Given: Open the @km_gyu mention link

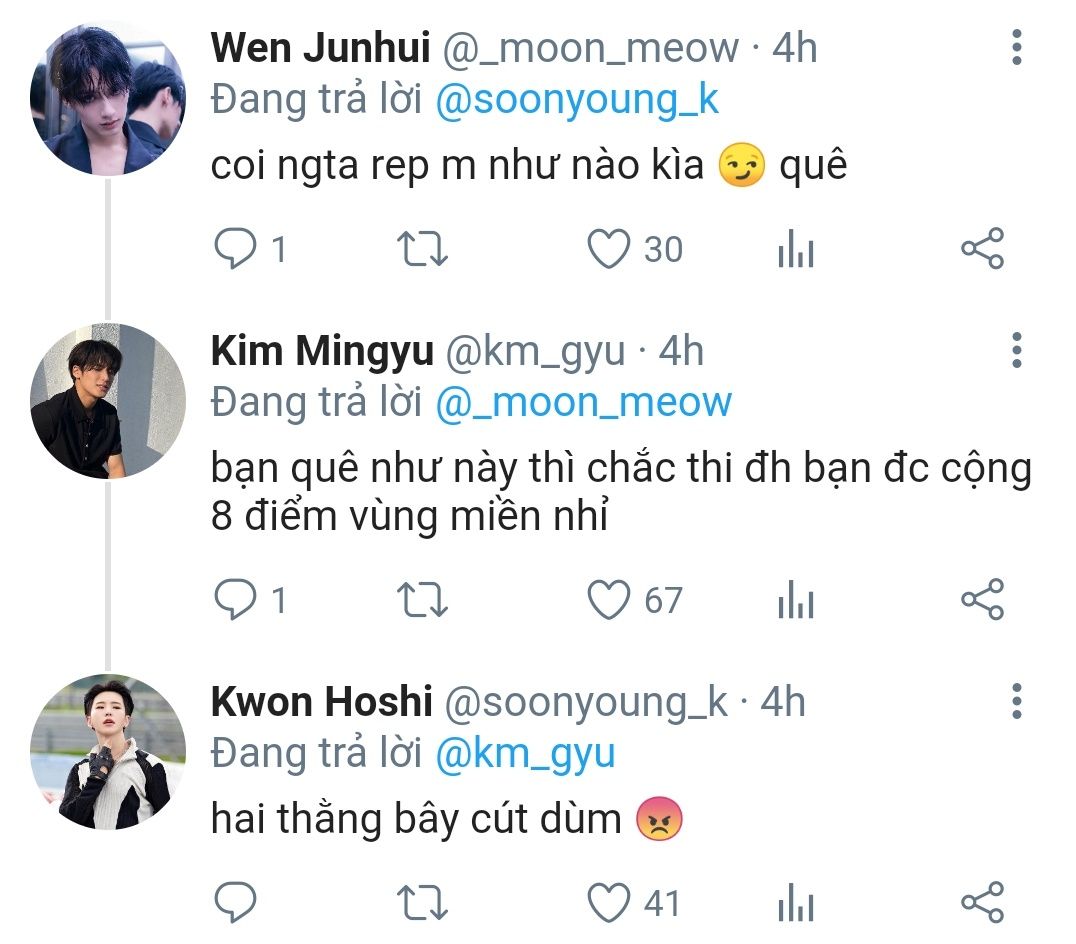Looking at the screenshot, I should pyautogui.click(x=525, y=753).
